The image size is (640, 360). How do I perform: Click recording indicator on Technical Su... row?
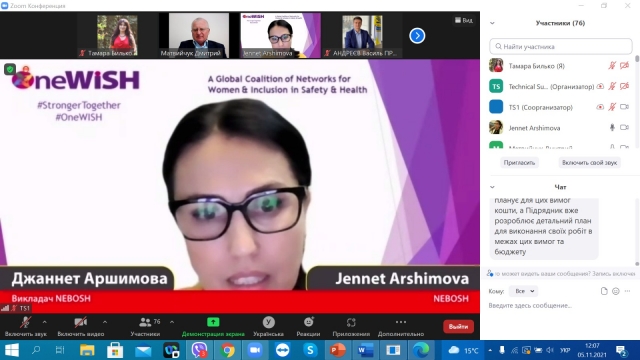[600, 87]
